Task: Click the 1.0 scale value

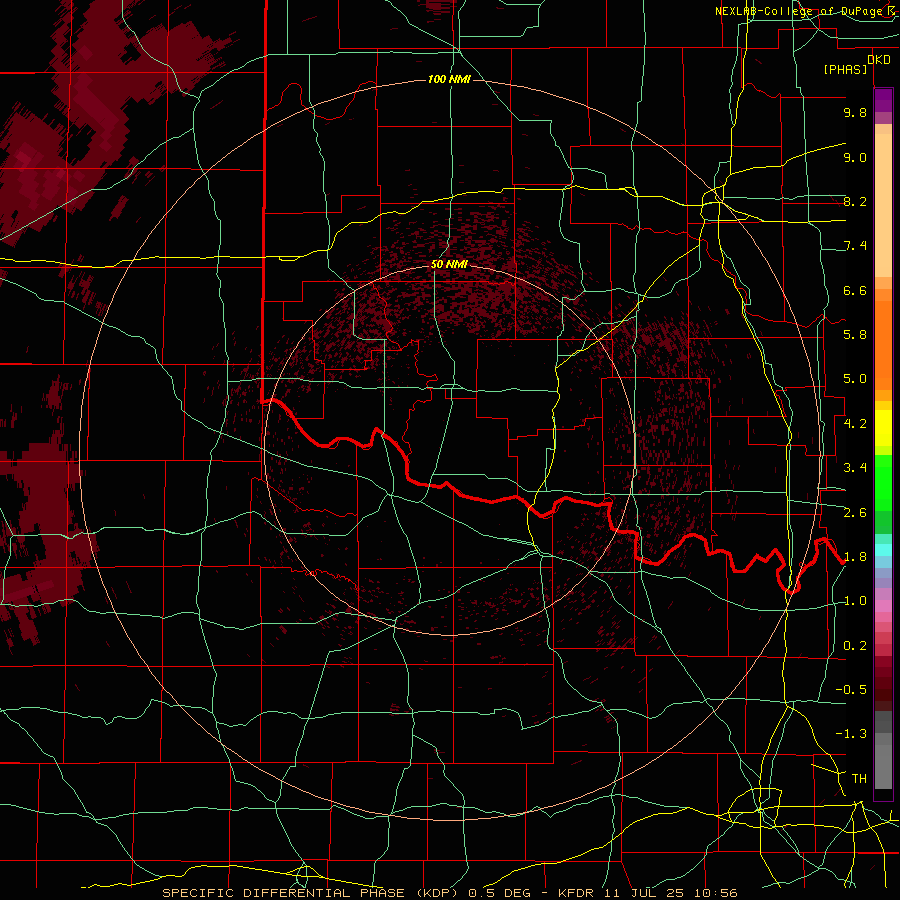Action: (855, 601)
